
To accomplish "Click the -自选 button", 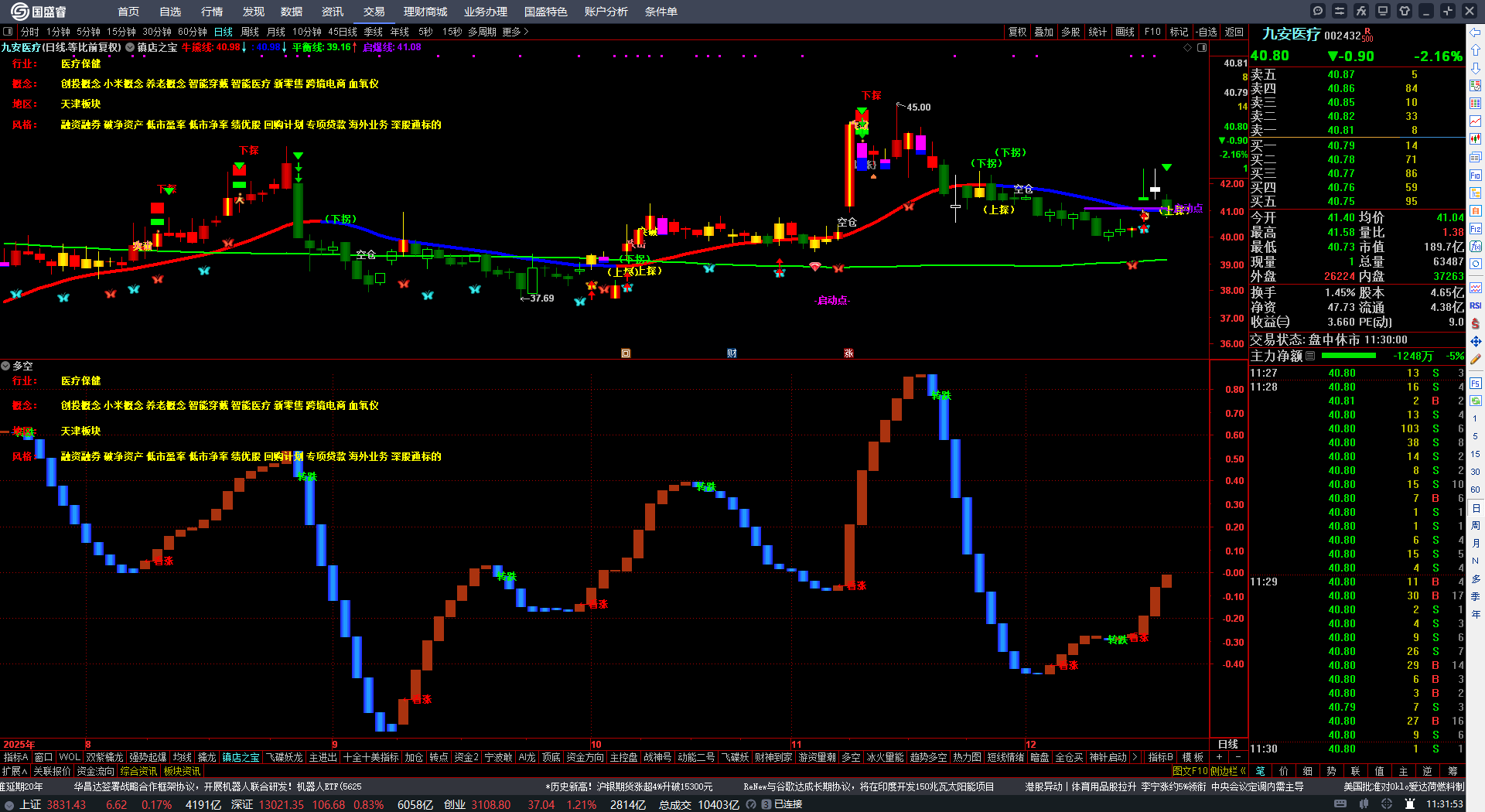I will 1207,32.
